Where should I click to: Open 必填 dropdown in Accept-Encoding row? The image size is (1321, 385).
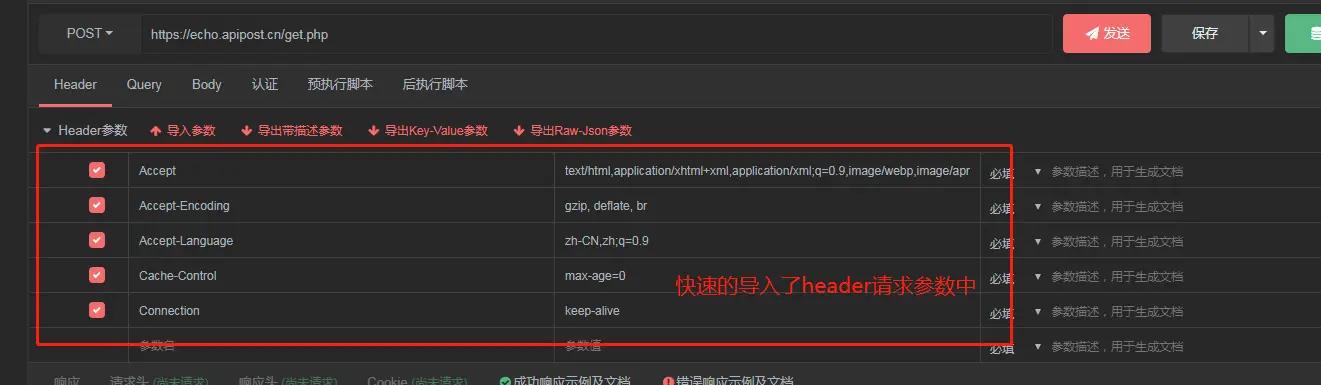1015,207
